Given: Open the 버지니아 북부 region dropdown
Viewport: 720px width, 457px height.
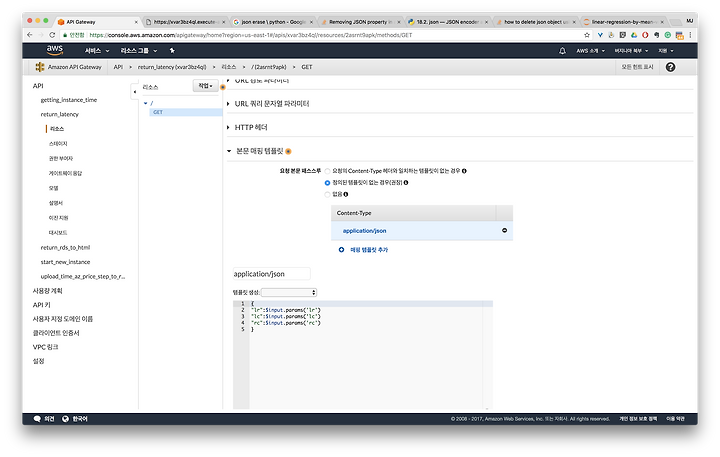Looking at the screenshot, I should pos(631,51).
